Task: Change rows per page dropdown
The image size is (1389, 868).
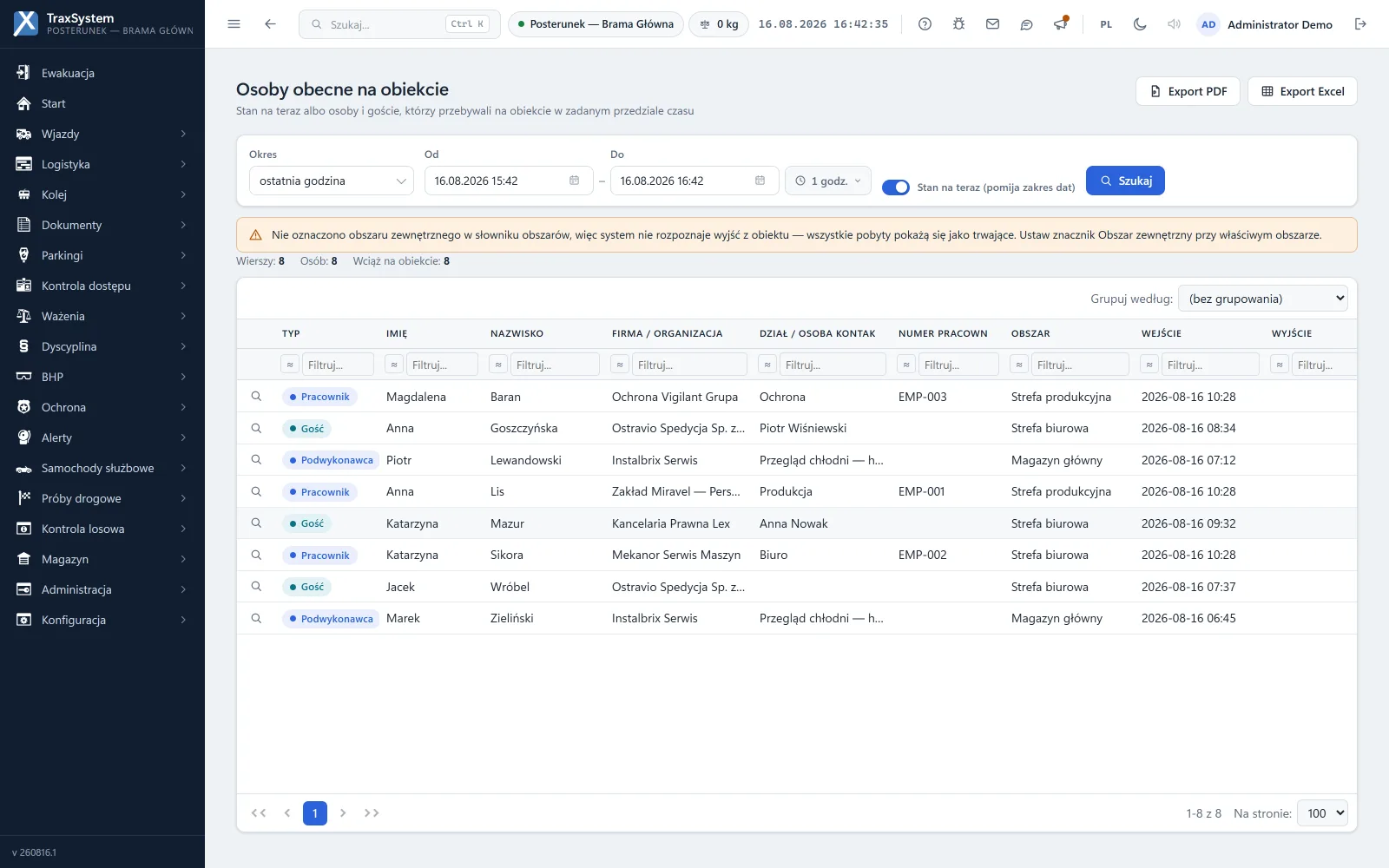Action: click(1321, 813)
